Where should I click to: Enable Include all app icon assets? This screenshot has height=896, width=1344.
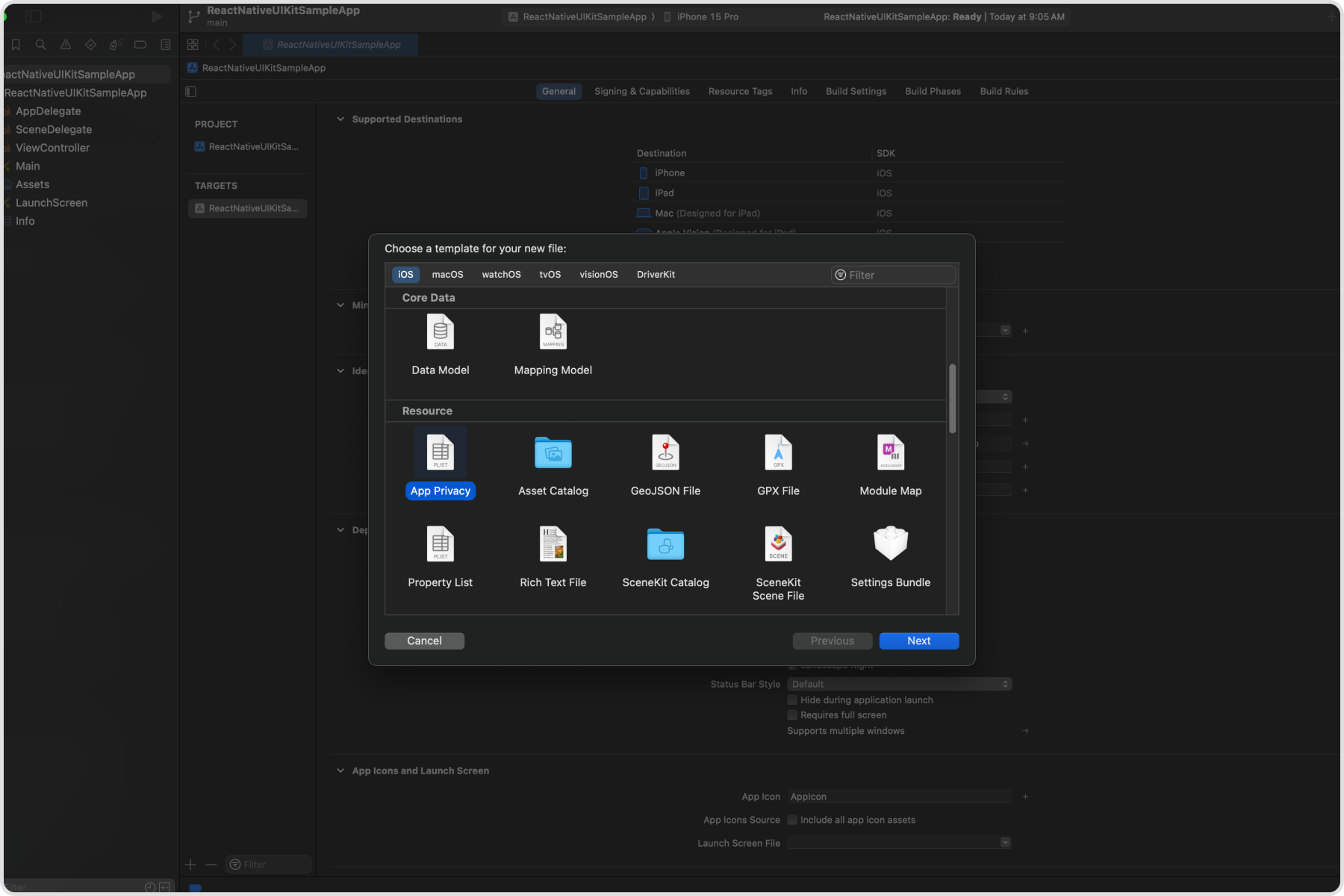(792, 820)
